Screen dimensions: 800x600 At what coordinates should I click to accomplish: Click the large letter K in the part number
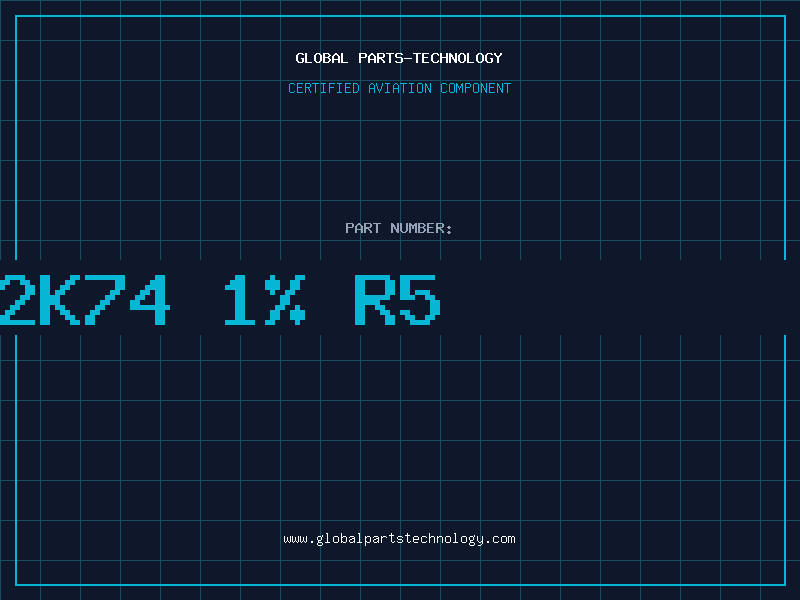click(59, 300)
